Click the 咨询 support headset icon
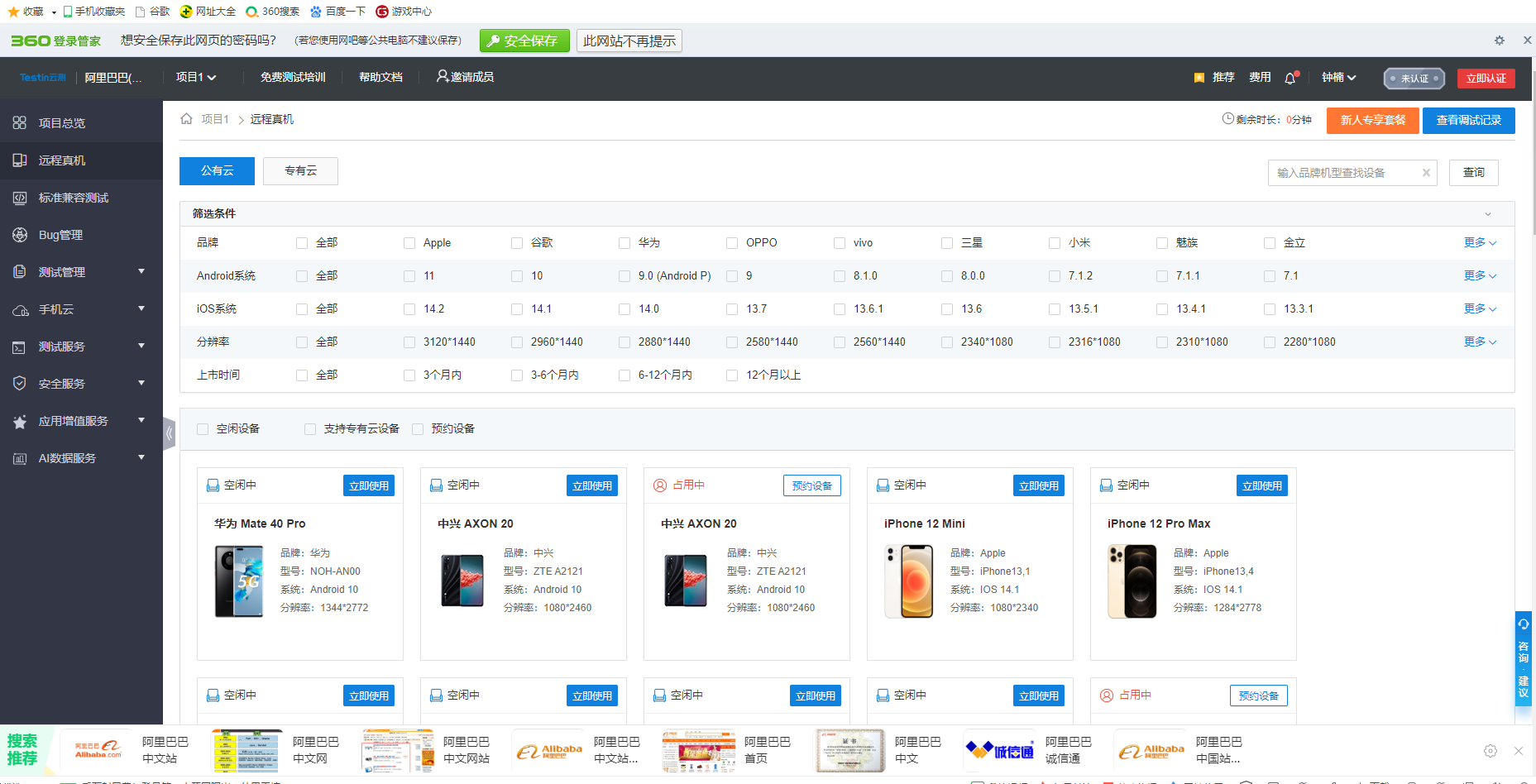Viewport: 1536px width, 784px height. [x=1523, y=624]
